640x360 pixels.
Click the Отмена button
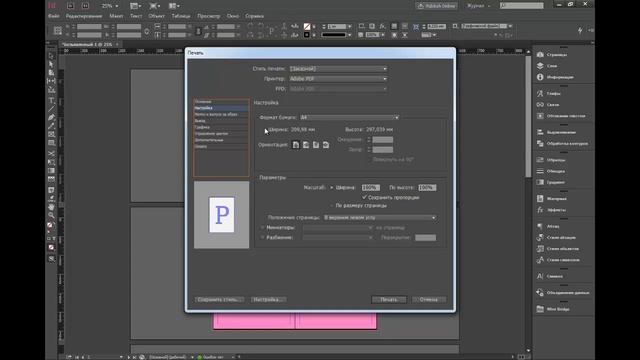429,300
